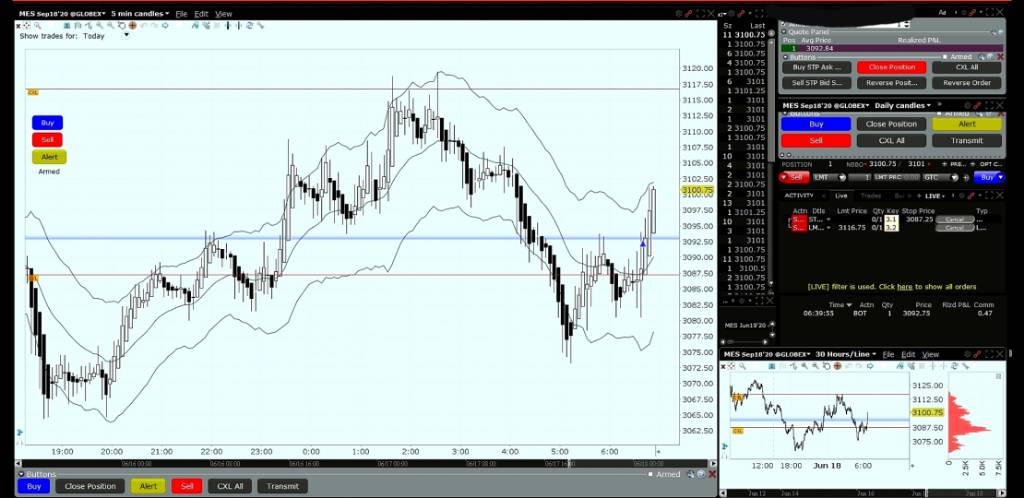Screen dimensions: 1024x498
Task: Click Transmit on bottom Buttons bar
Action: 283,486
